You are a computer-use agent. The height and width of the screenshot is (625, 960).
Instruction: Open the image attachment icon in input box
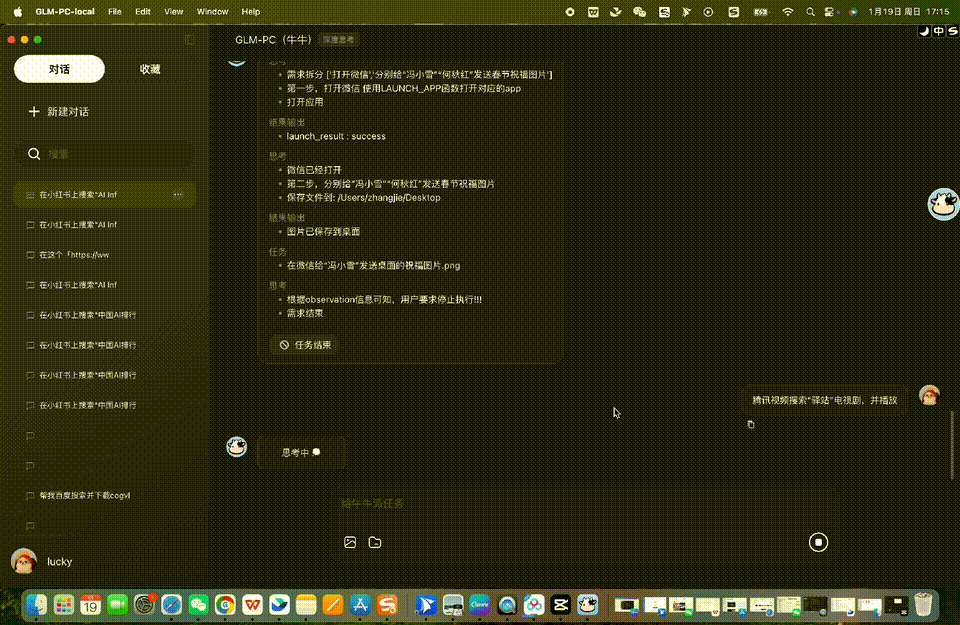click(349, 541)
